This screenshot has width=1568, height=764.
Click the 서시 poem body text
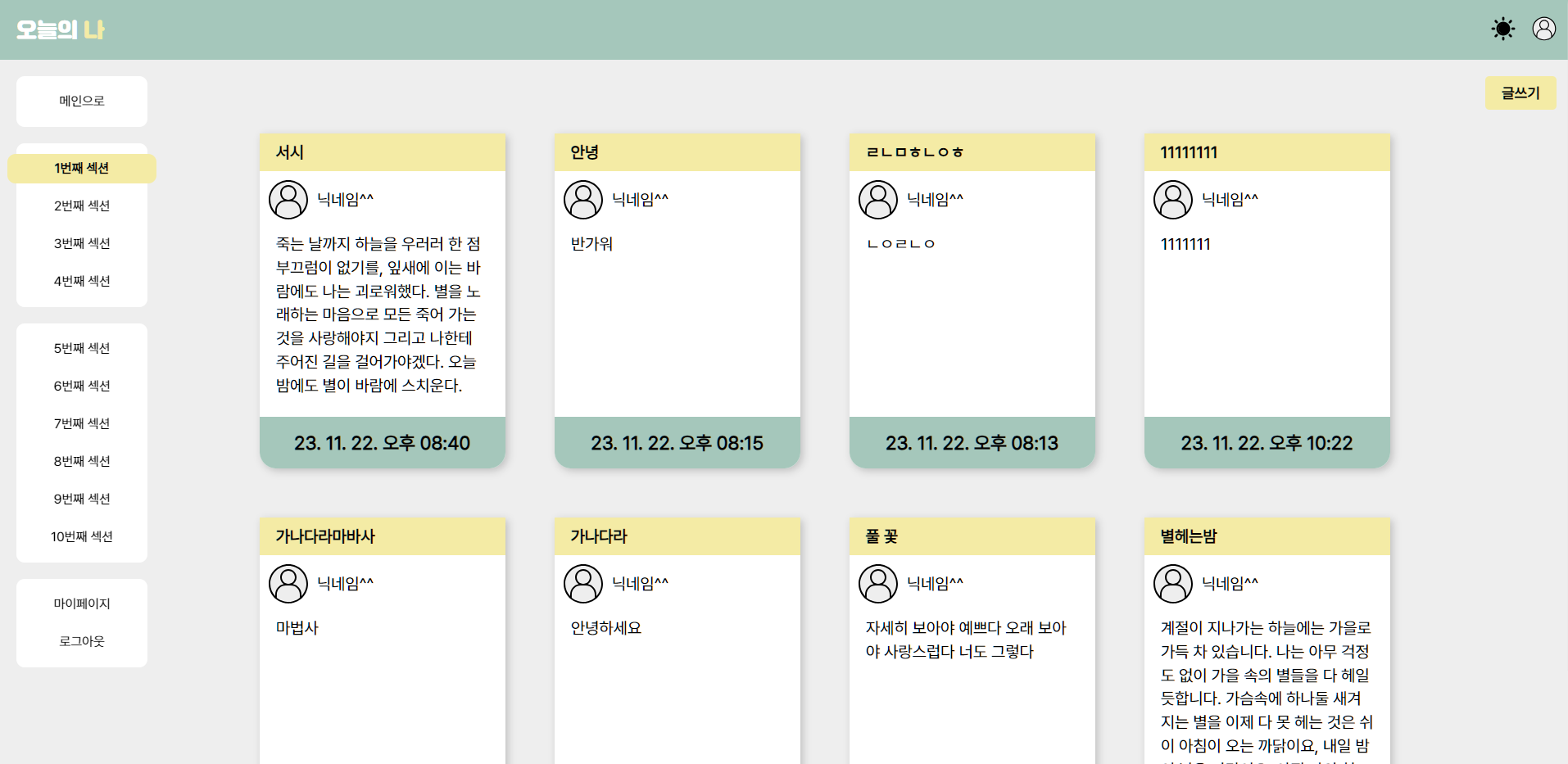[378, 314]
